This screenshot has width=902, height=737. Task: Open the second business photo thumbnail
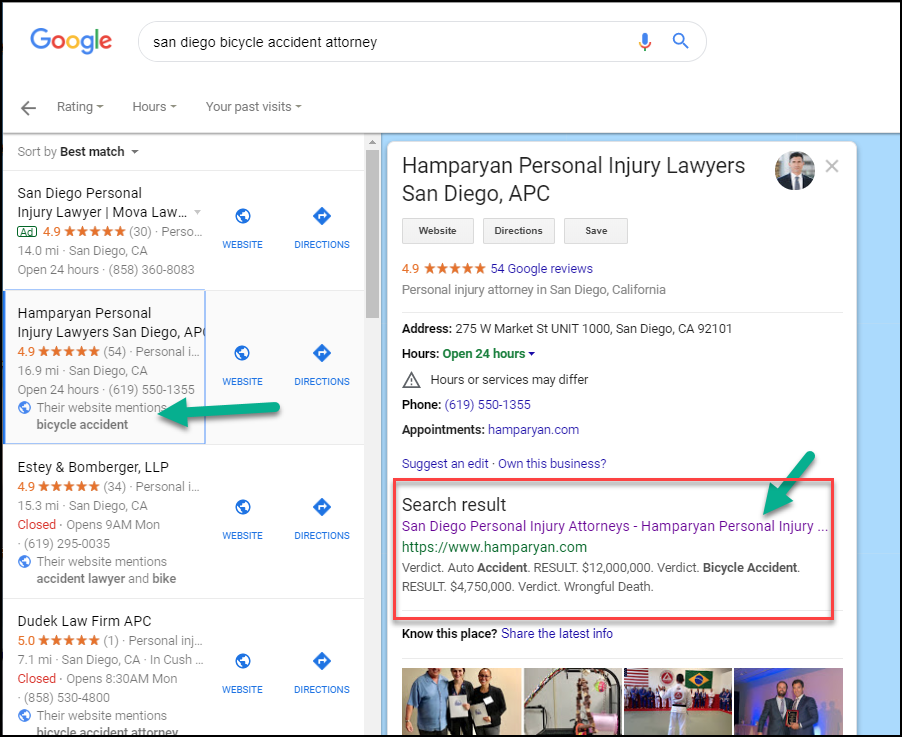572,701
